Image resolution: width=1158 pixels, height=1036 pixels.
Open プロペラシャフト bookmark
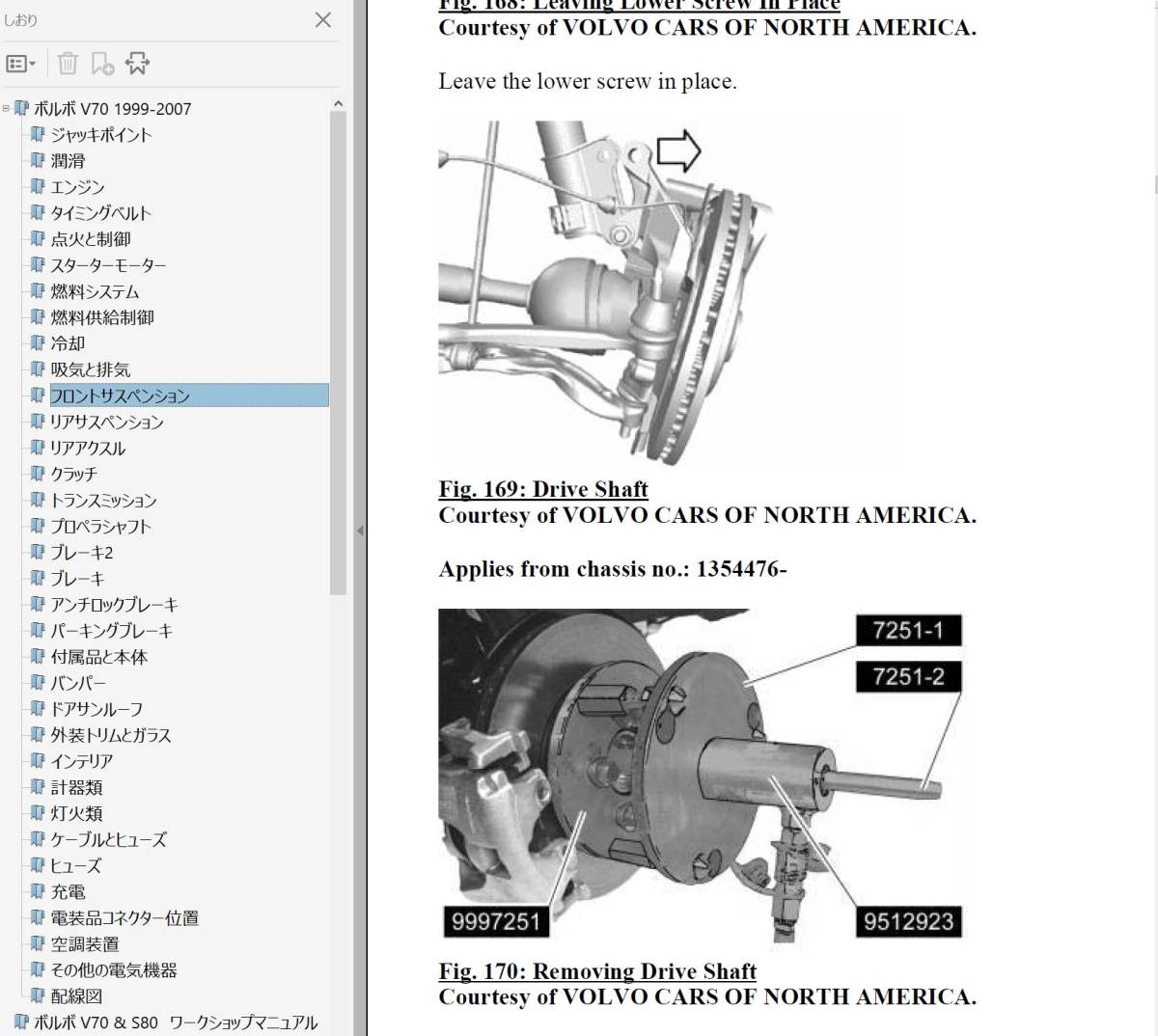click(x=100, y=526)
